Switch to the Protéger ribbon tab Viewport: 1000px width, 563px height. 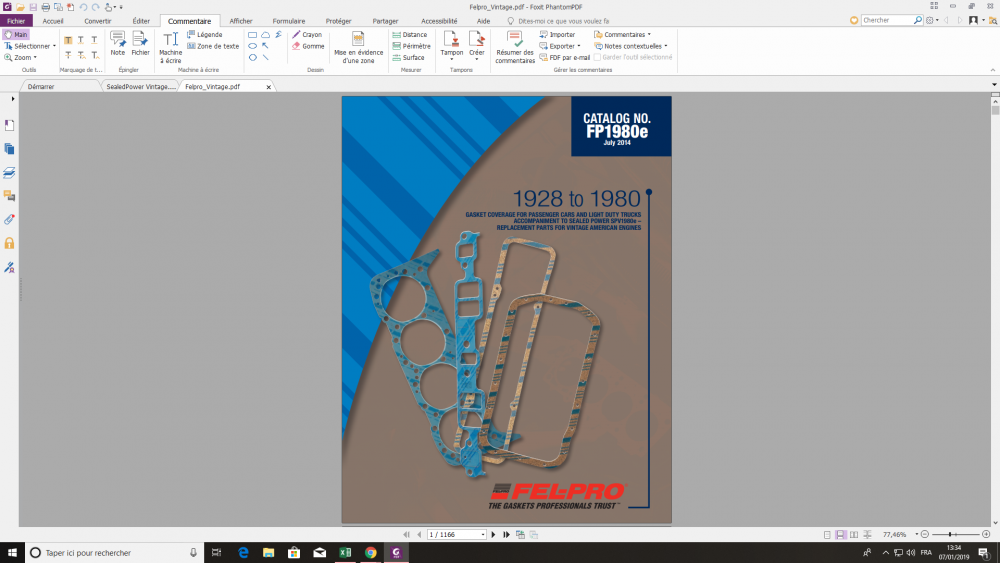pyautogui.click(x=338, y=21)
